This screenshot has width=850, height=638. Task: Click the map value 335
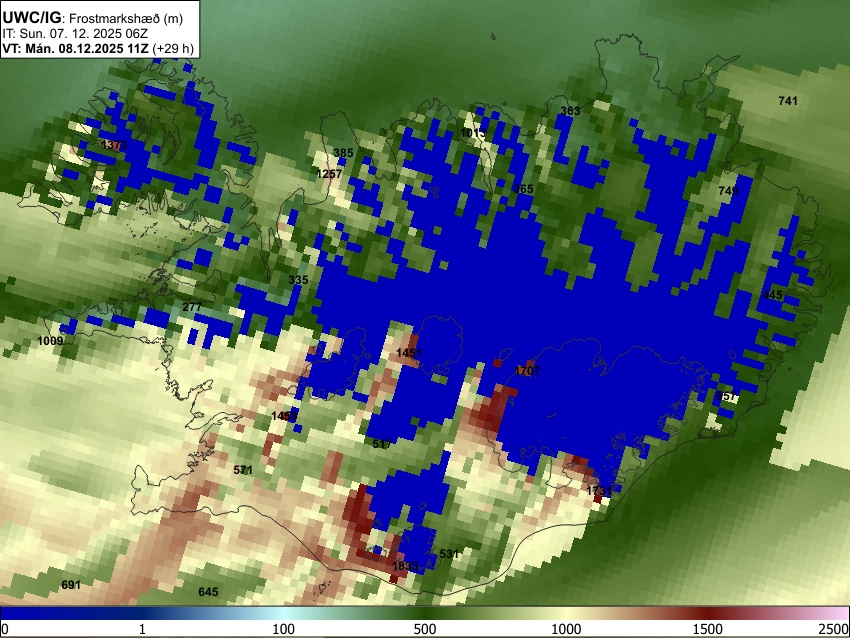coord(298,280)
